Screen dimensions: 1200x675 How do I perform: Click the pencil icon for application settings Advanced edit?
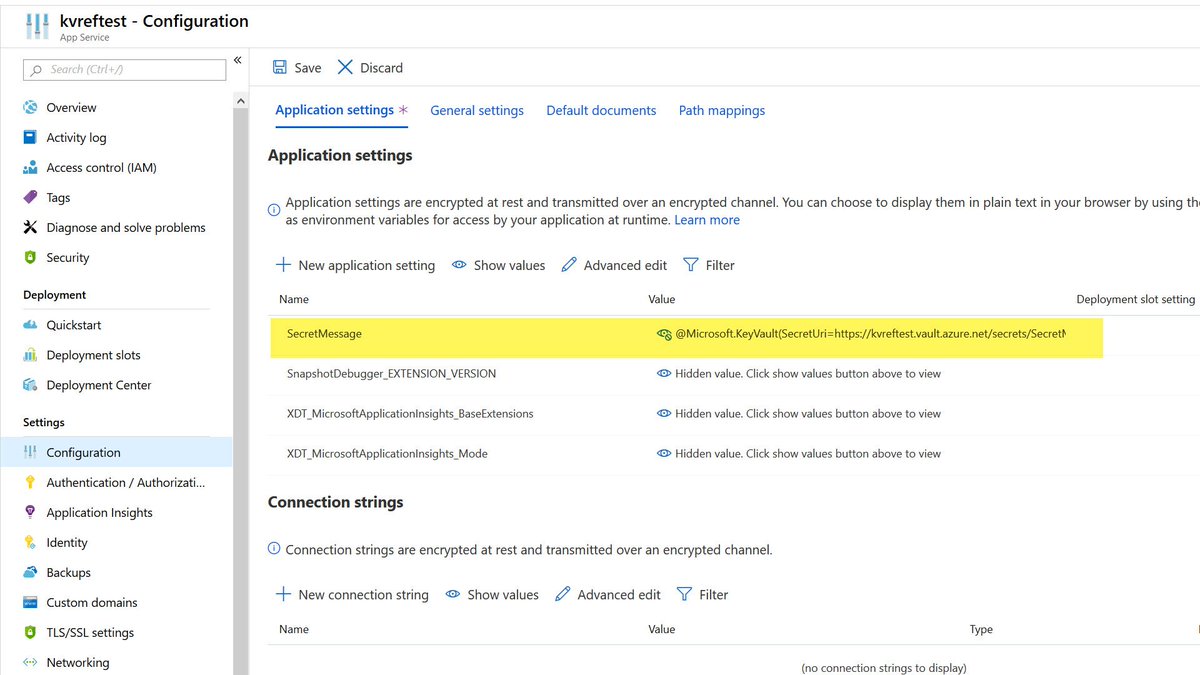[569, 265]
